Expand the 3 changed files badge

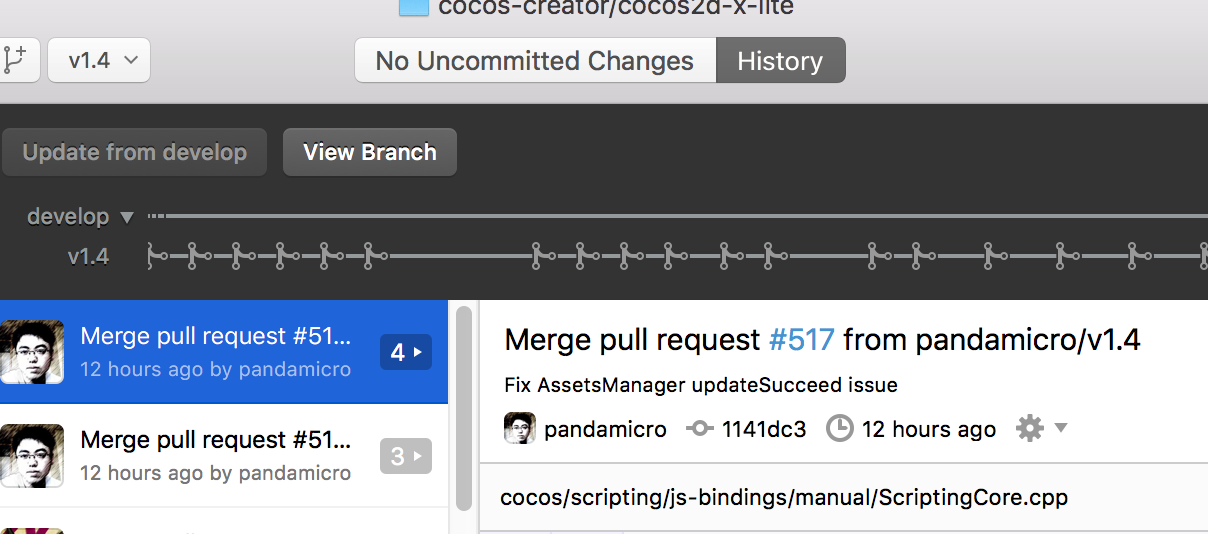point(405,457)
